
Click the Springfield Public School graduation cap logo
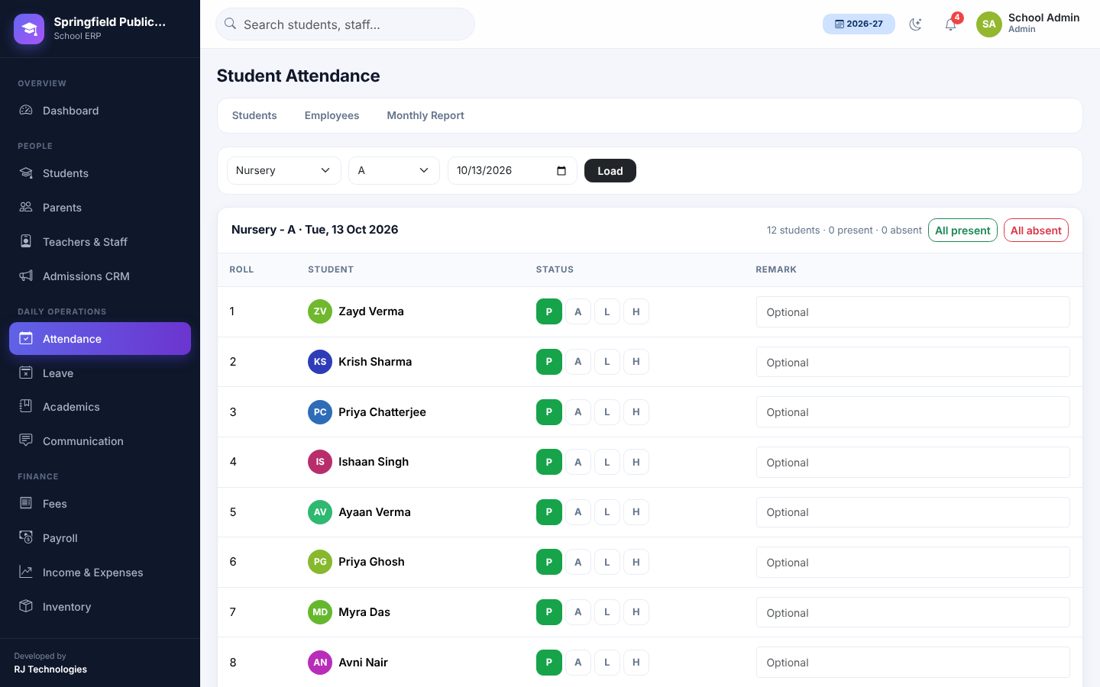coord(29,29)
